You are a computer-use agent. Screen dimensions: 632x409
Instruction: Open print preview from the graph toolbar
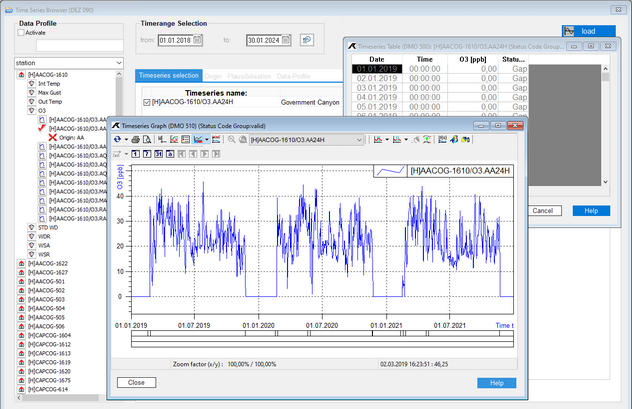(x=147, y=139)
